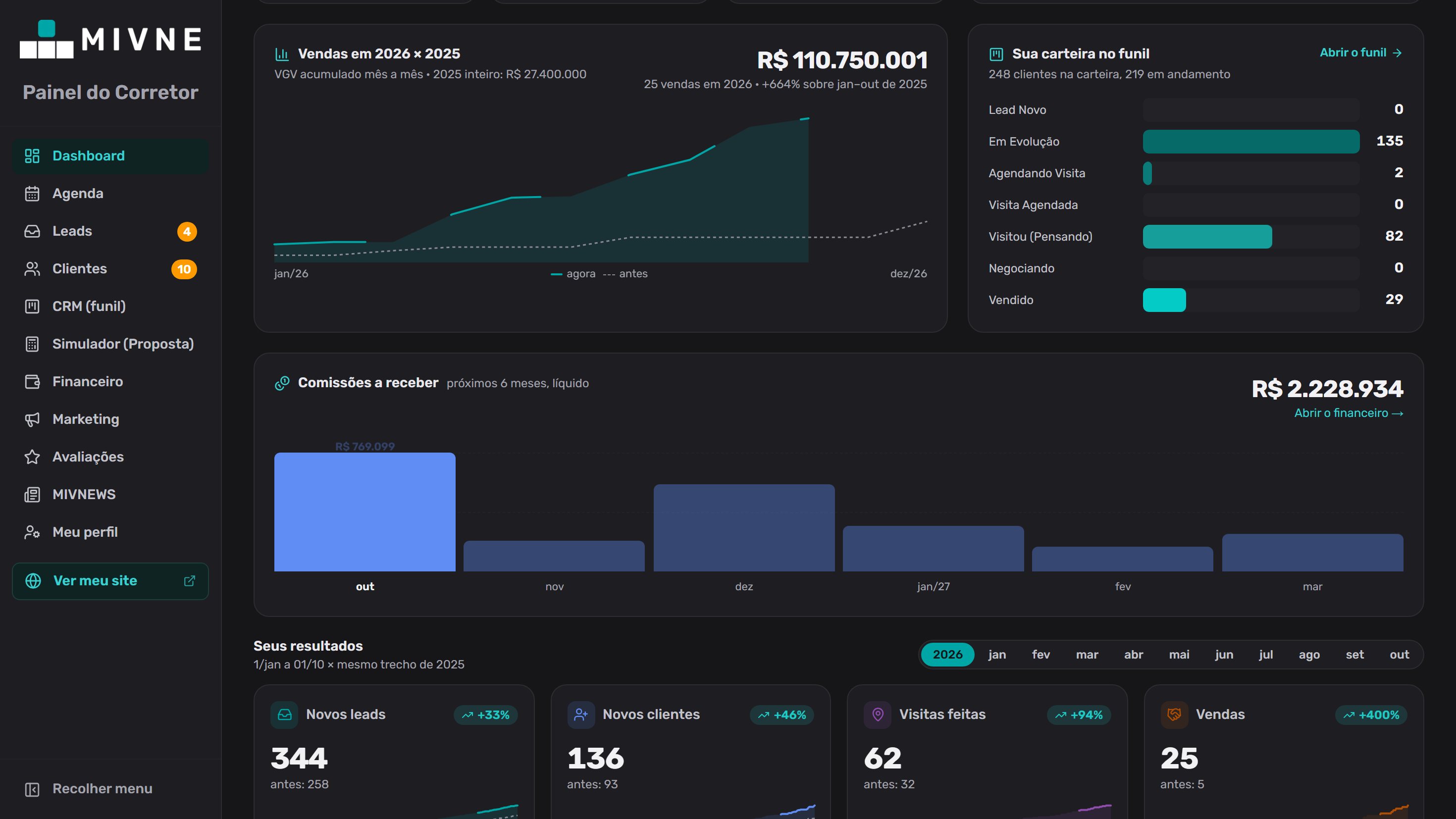Click the Ver meu site button
This screenshot has height=819, width=1456.
(110, 581)
